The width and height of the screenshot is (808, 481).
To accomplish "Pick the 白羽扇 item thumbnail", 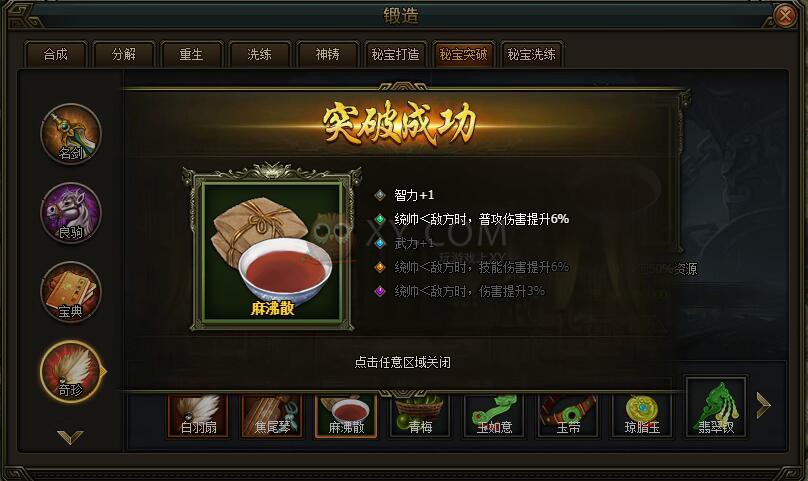I will point(198,416).
